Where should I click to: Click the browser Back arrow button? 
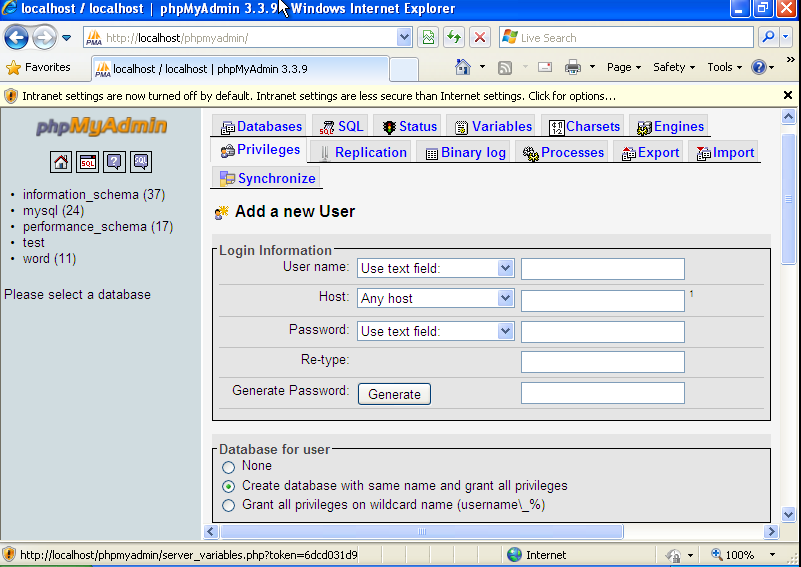[17, 38]
